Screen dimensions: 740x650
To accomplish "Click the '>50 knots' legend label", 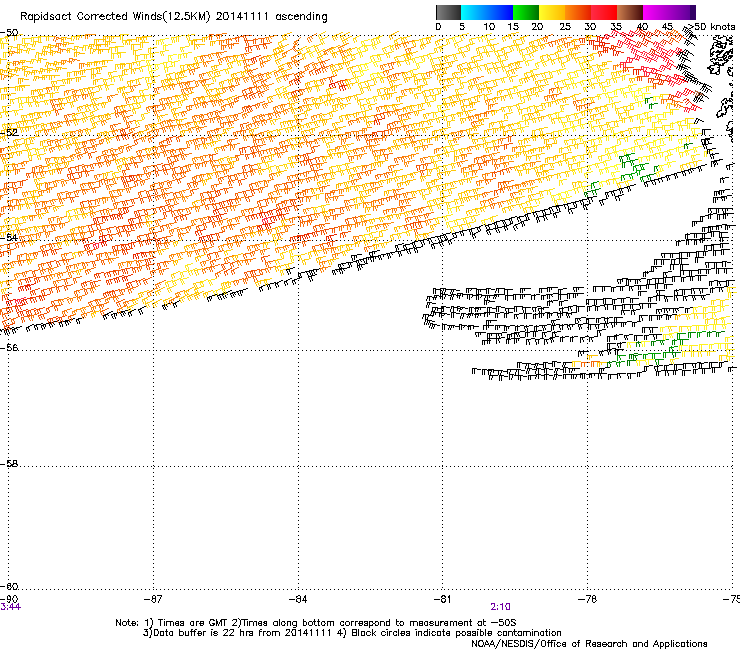I will 710,27.
